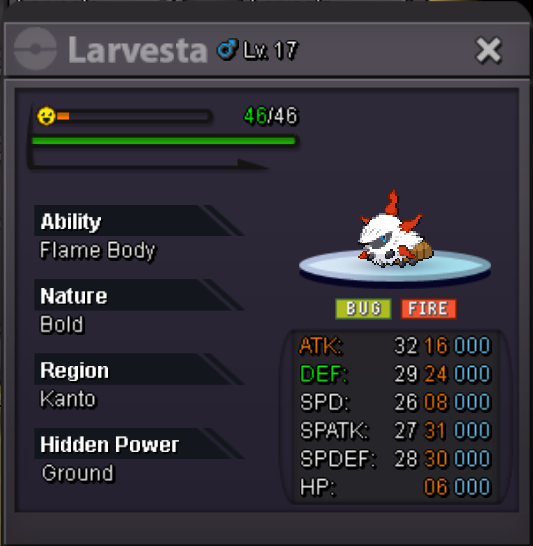The width and height of the screenshot is (533, 546).
Task: Click the Lv. 17 level text
Action: (271, 50)
